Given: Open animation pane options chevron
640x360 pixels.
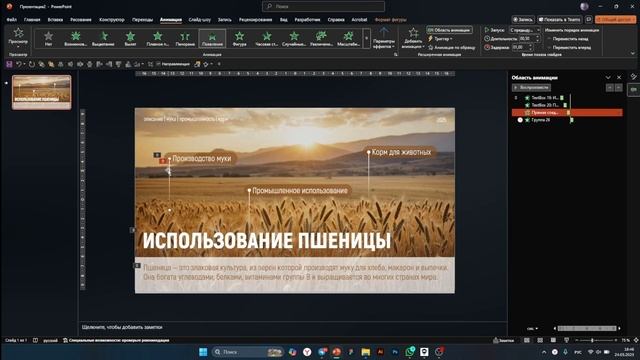Looking at the screenshot, I should [608, 77].
